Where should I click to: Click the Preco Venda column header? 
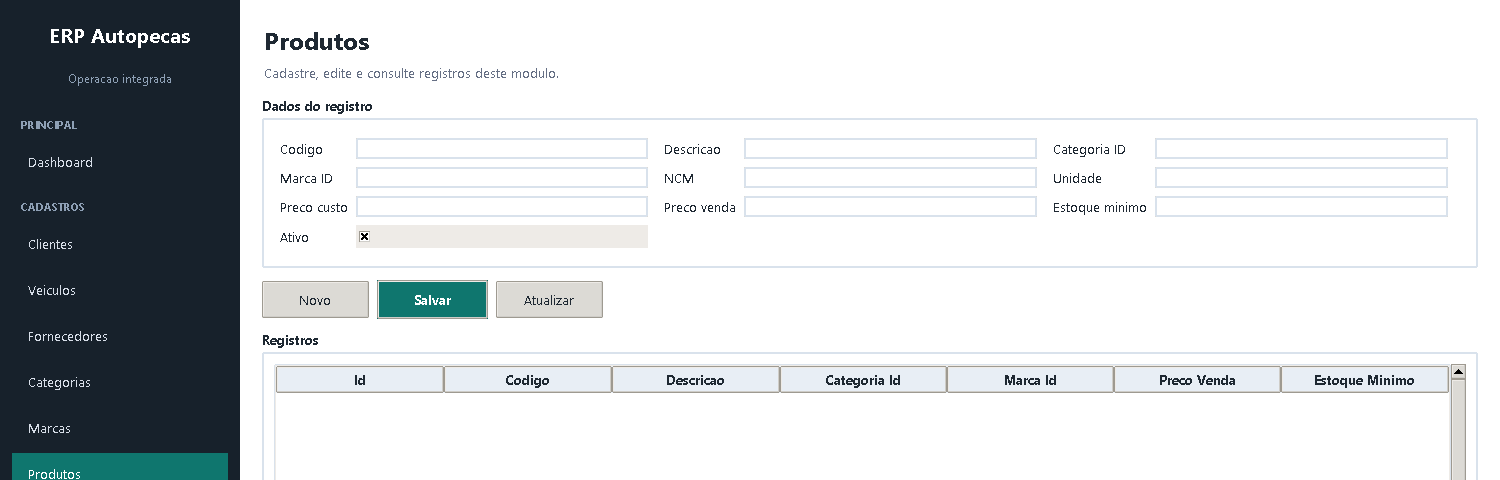click(x=1197, y=380)
